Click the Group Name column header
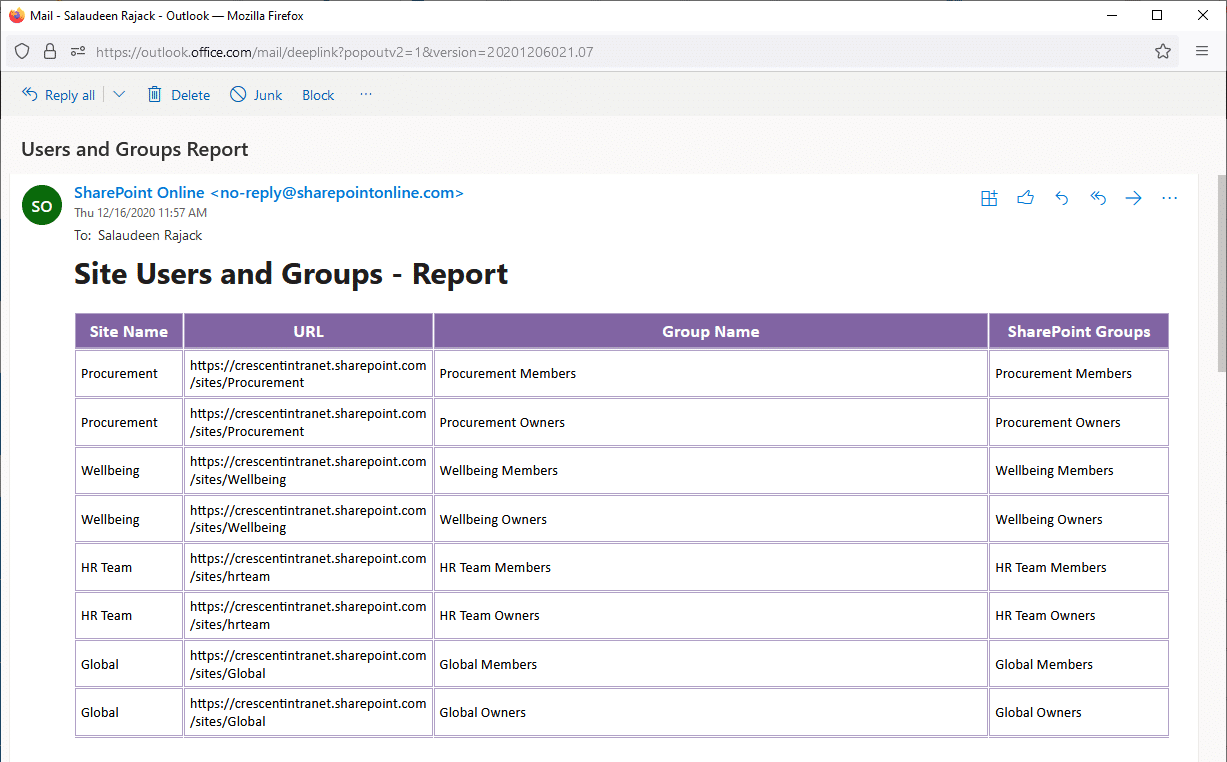Screen dimensions: 1227x762 click(x=711, y=331)
